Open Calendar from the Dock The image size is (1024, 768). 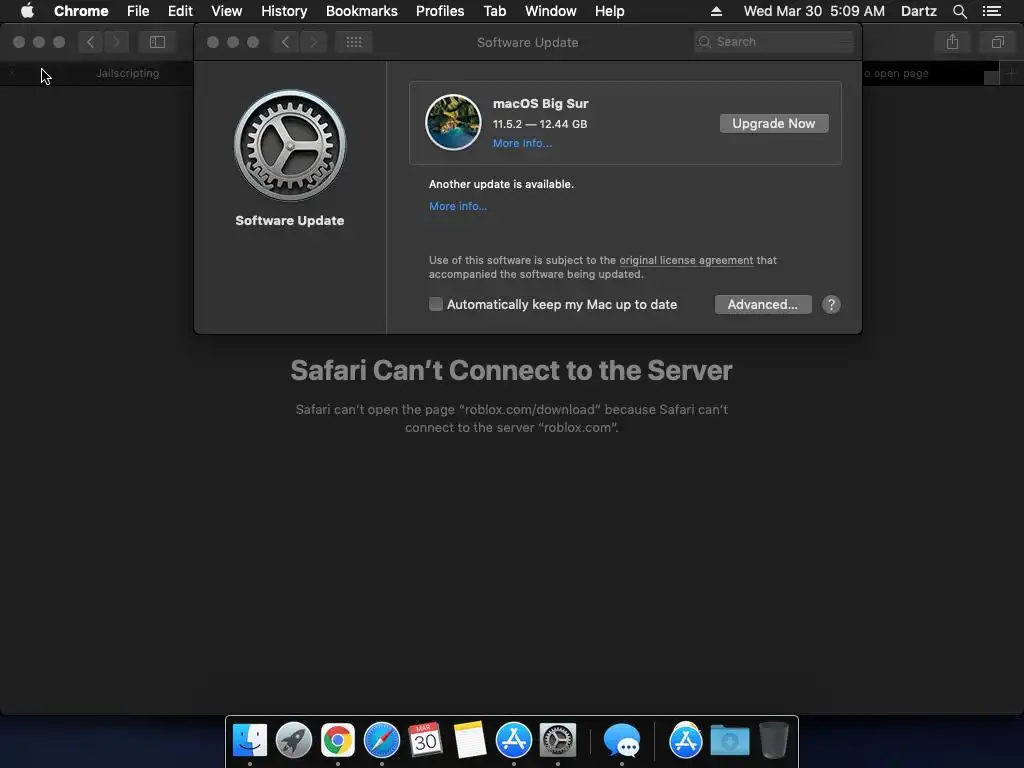click(x=425, y=740)
